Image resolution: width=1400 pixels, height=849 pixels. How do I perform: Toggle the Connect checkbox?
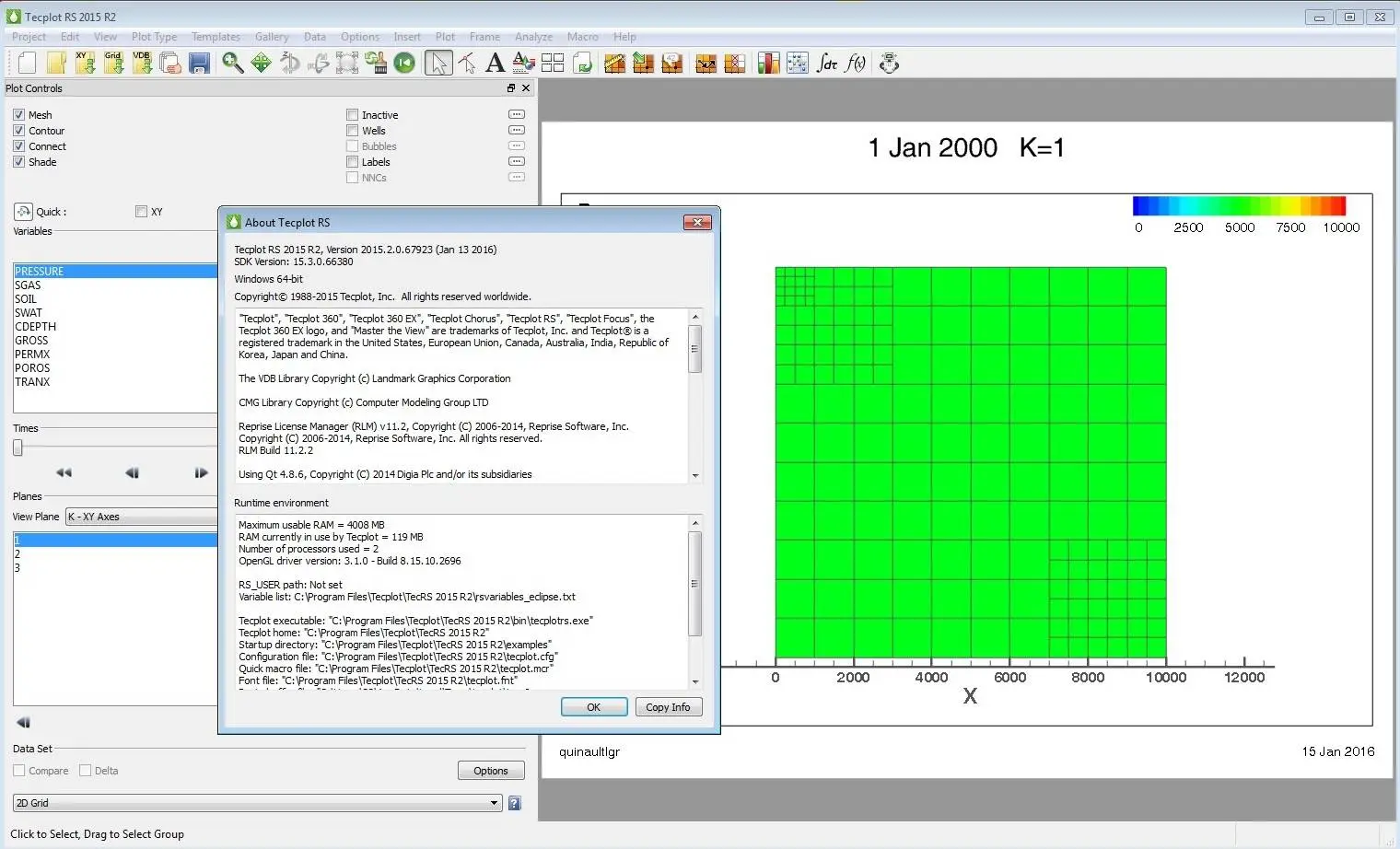pos(18,146)
